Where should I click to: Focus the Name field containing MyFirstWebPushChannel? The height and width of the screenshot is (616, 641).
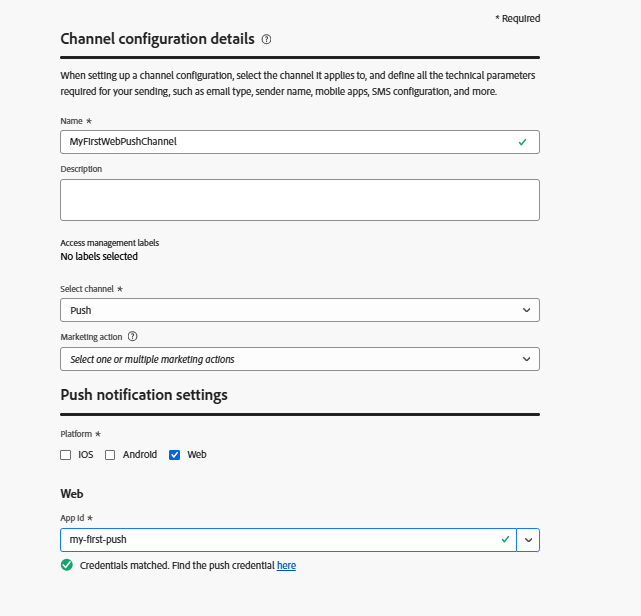[x=280, y=142]
